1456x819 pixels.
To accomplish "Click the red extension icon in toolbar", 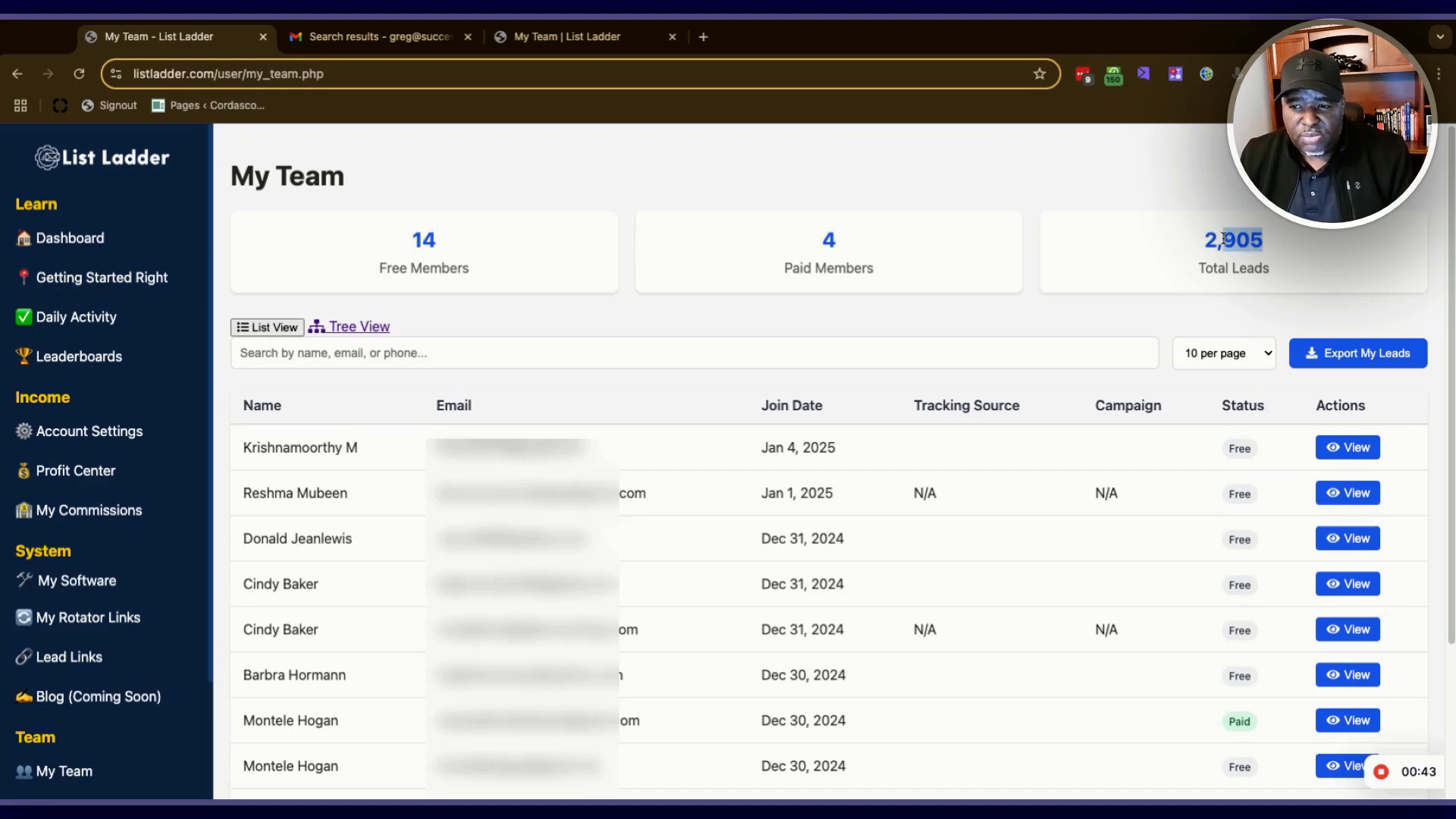I will pos(1083,74).
